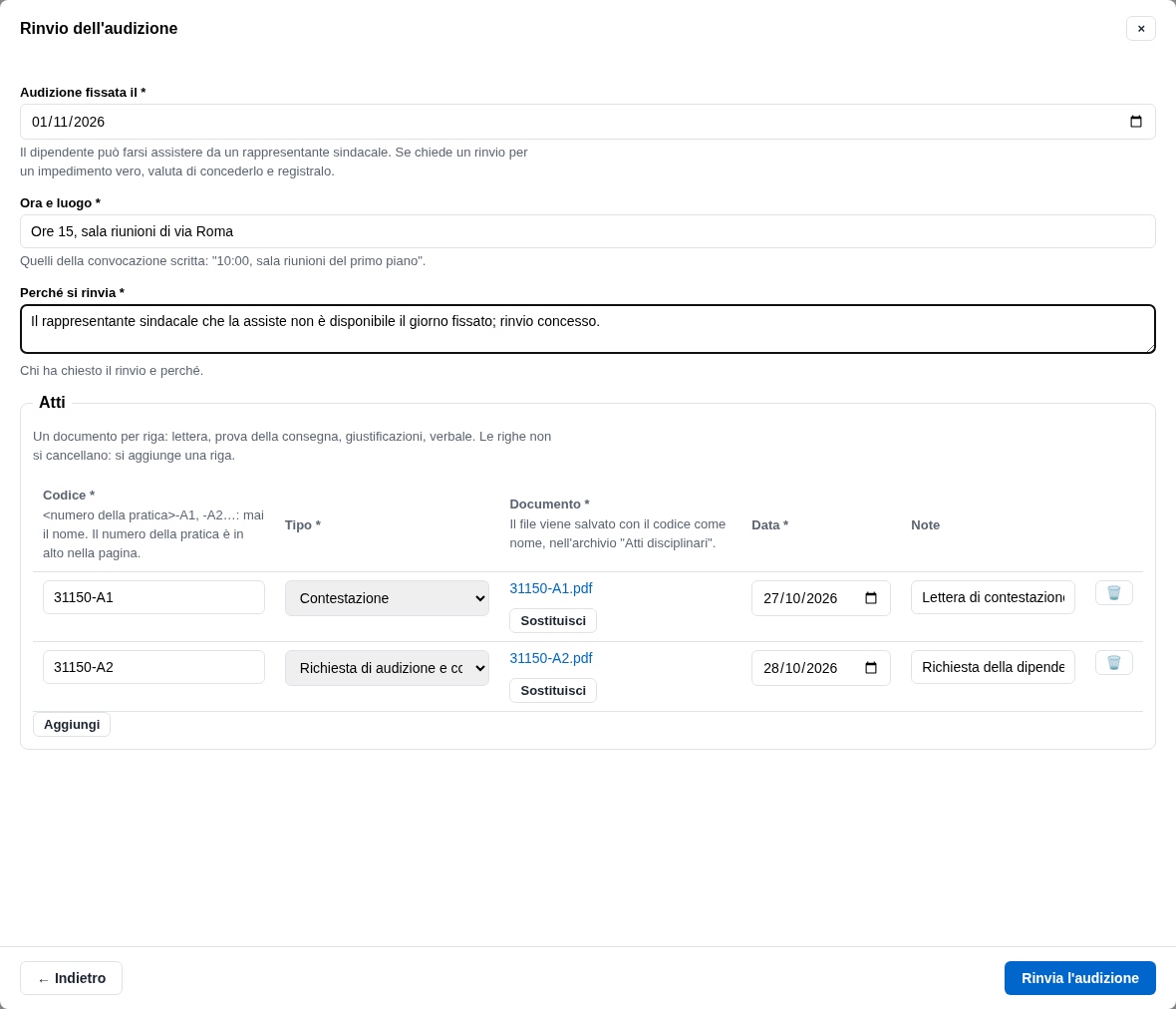Click the Ora e luogo field
Viewport: 1176px width, 1009px height.
(587, 231)
